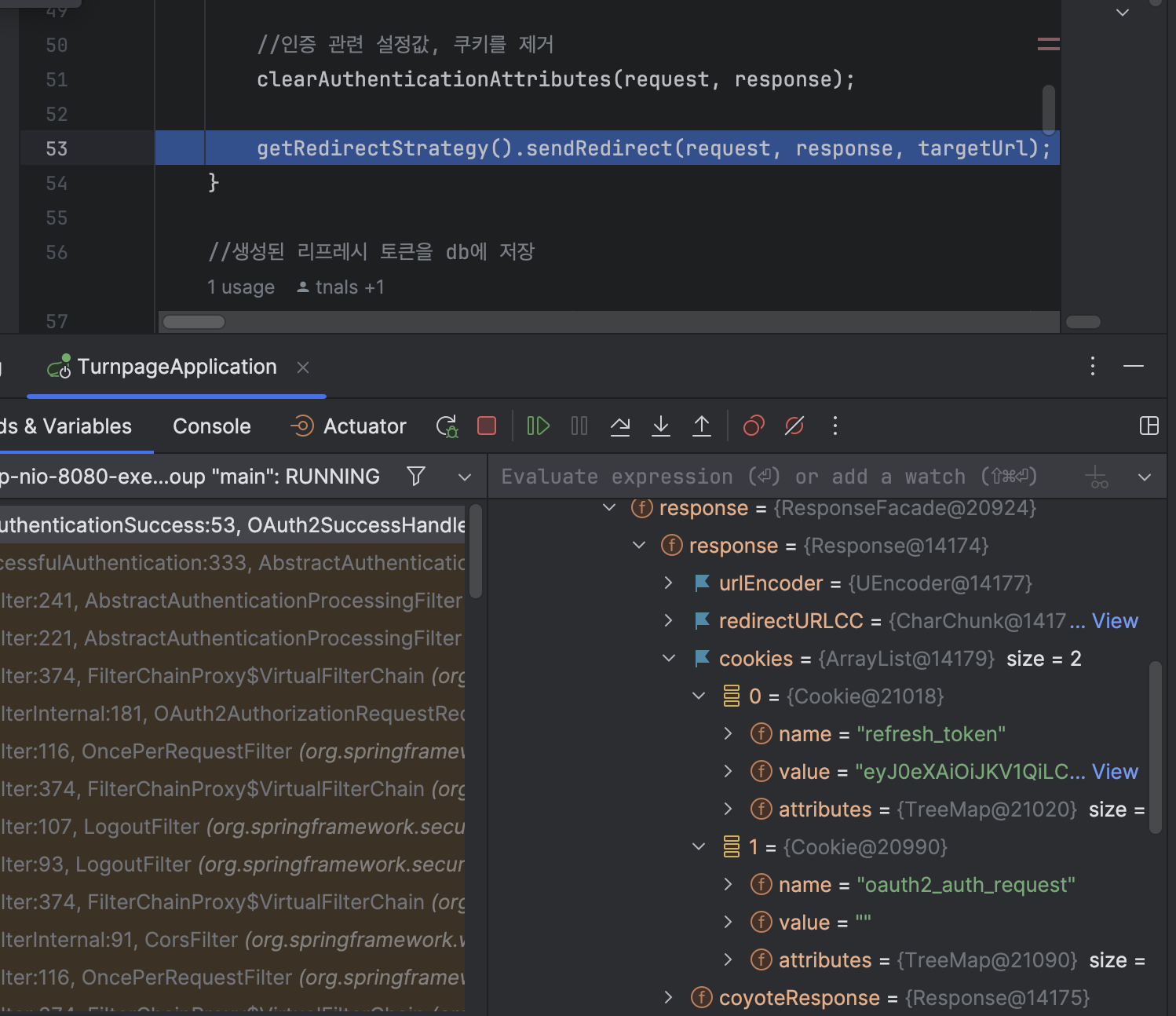Open thread selector dropdown
This screenshot has width=1176, height=1016.
[465, 477]
